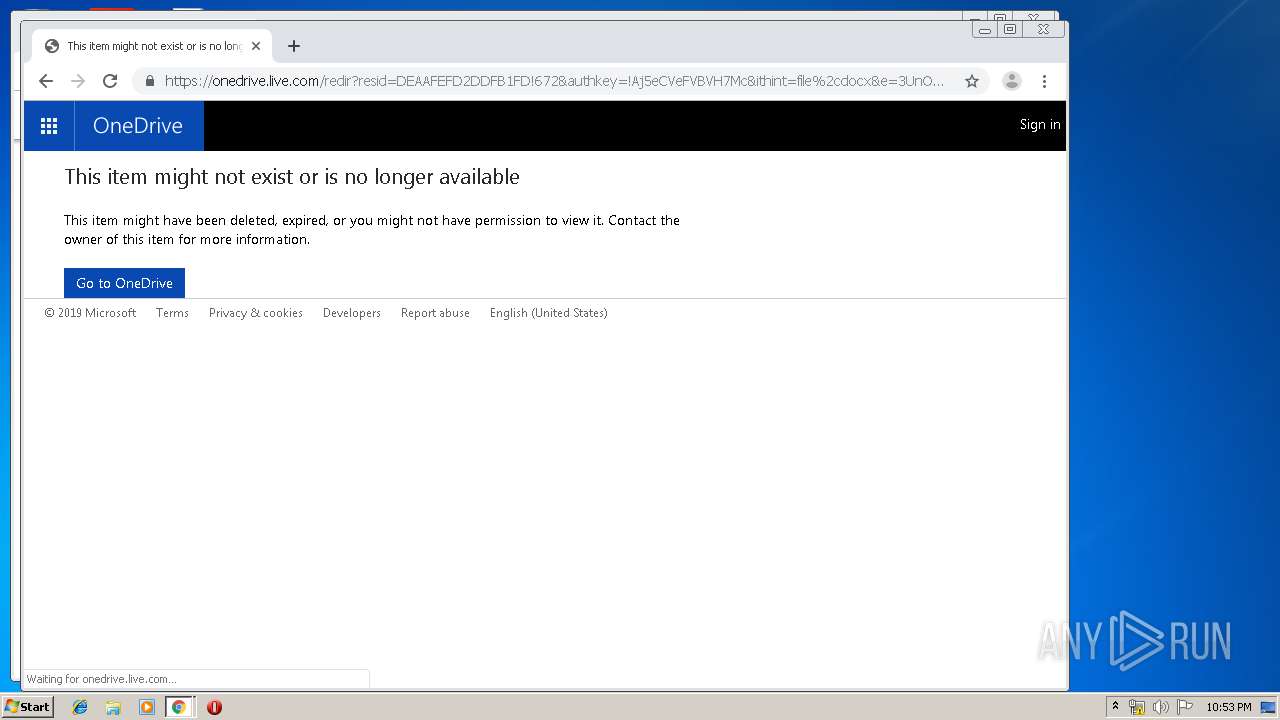The image size is (1280, 720).
Task: Click the browser forward arrow
Action: point(78,81)
